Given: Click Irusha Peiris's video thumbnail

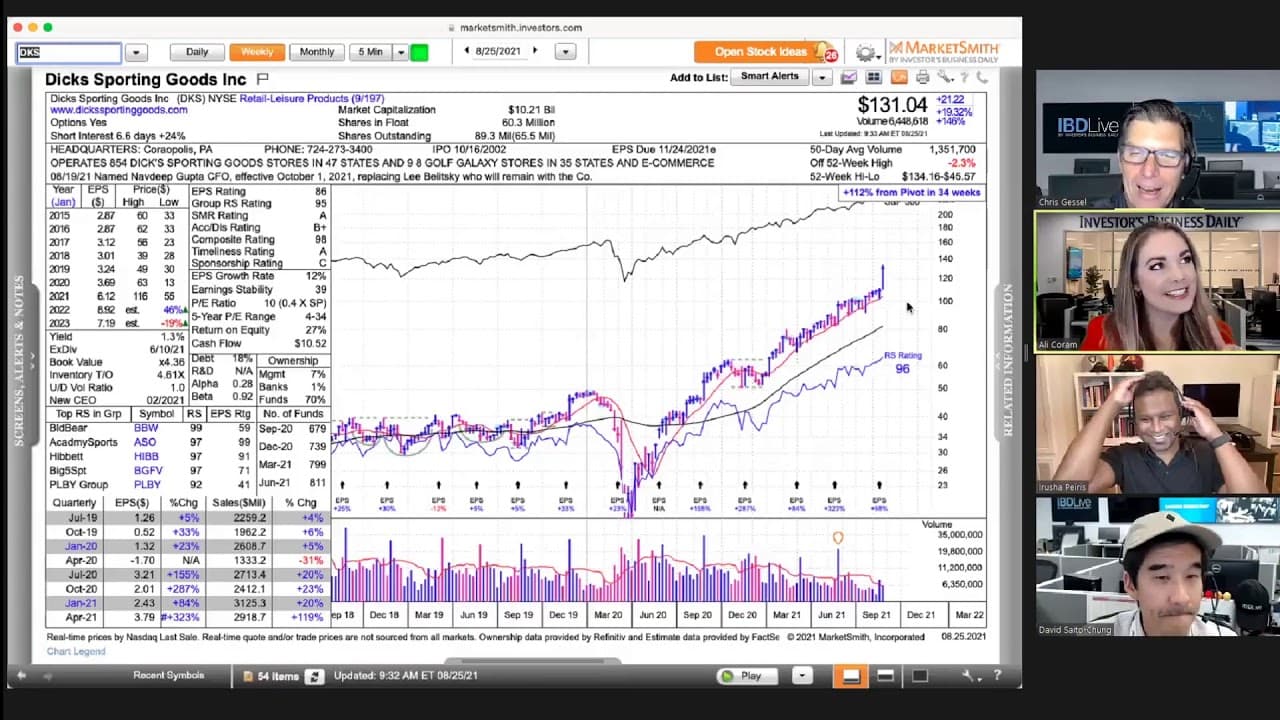Looking at the screenshot, I should pyautogui.click(x=1157, y=424).
